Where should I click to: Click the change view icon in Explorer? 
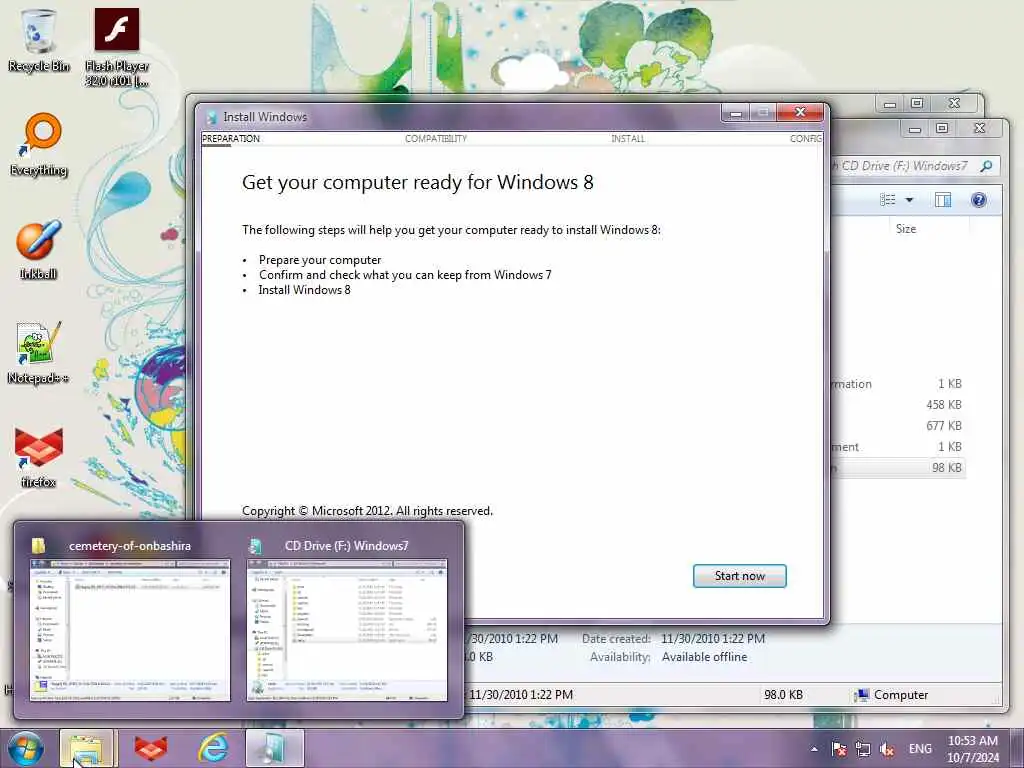pos(888,200)
